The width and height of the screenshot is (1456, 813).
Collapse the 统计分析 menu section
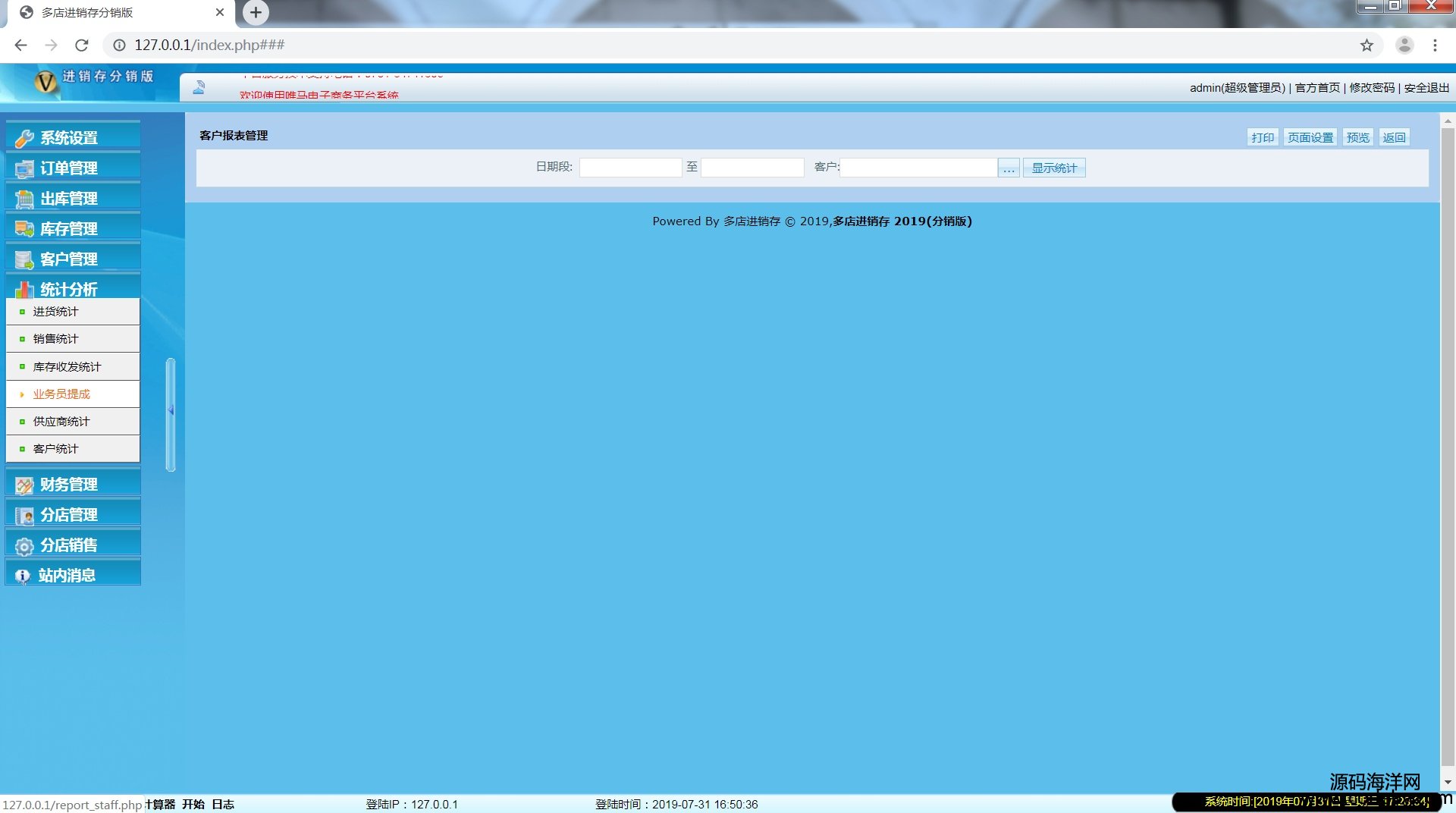68,289
